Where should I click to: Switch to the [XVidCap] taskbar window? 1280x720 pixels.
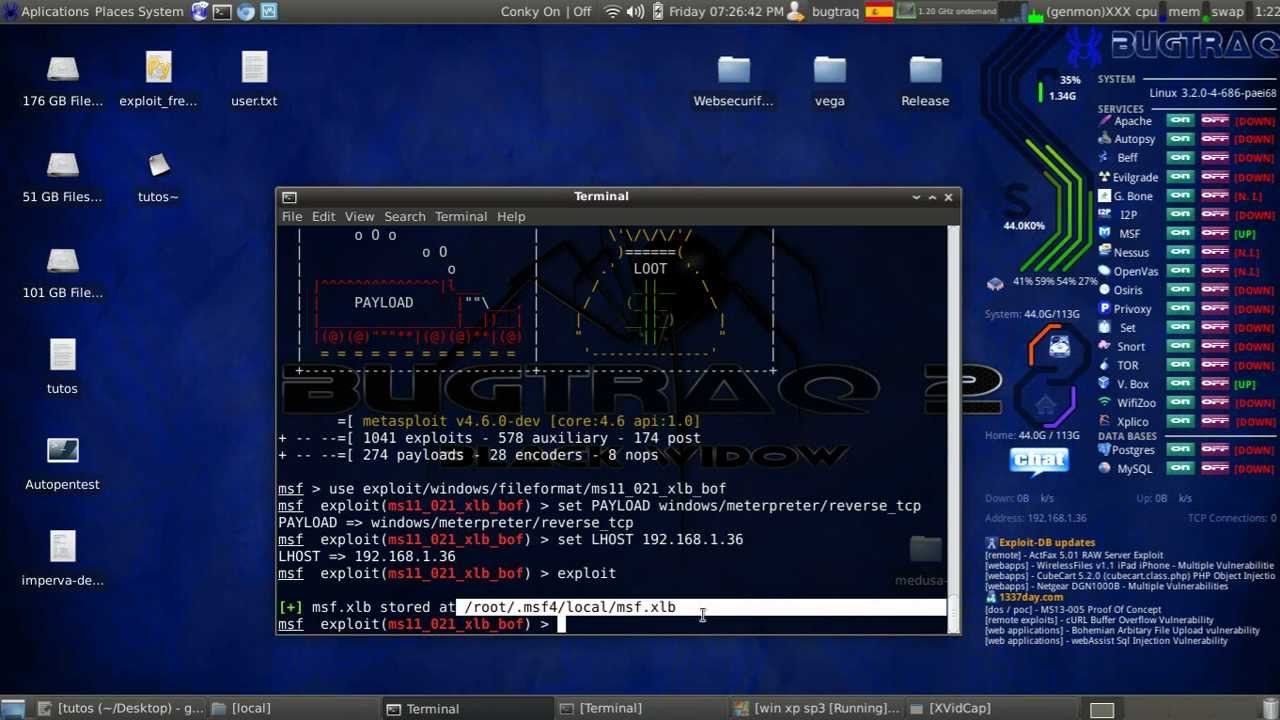pyautogui.click(x=990, y=709)
